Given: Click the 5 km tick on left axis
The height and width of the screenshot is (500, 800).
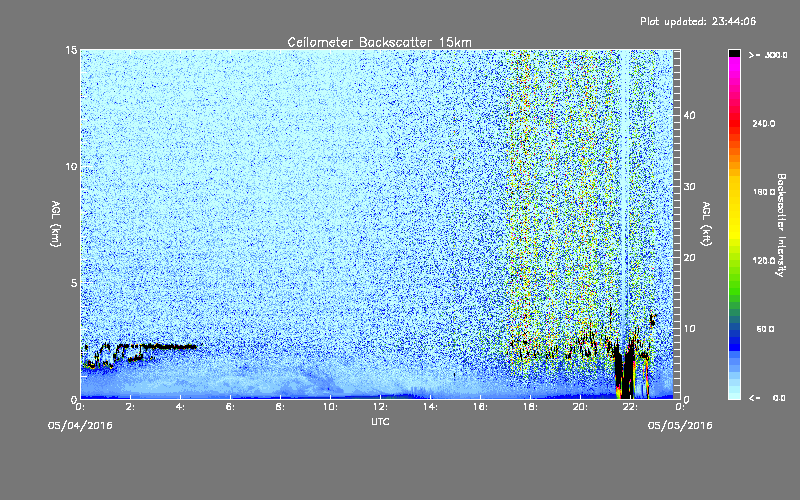Looking at the screenshot, I should click(x=74, y=283).
